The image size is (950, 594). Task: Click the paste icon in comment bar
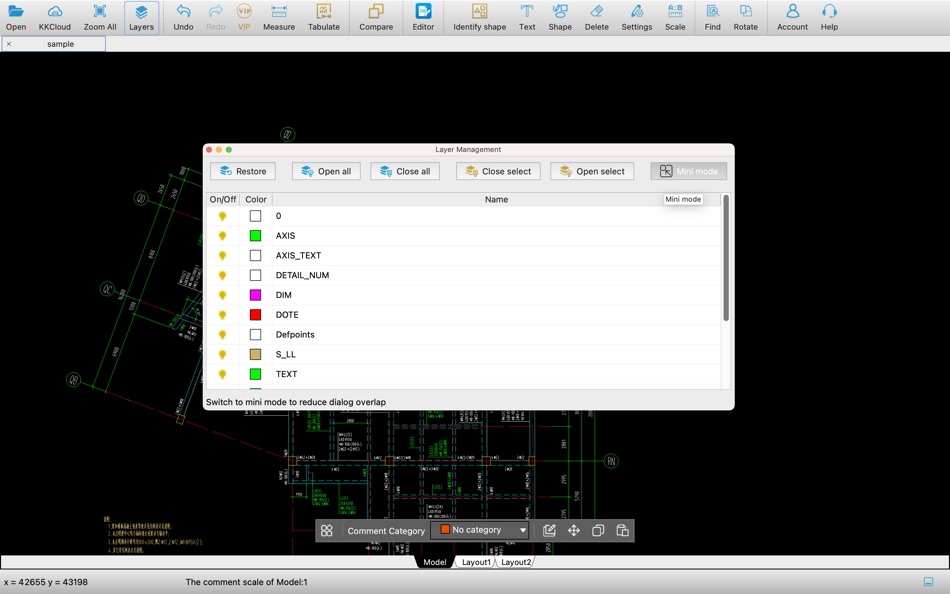click(x=622, y=530)
